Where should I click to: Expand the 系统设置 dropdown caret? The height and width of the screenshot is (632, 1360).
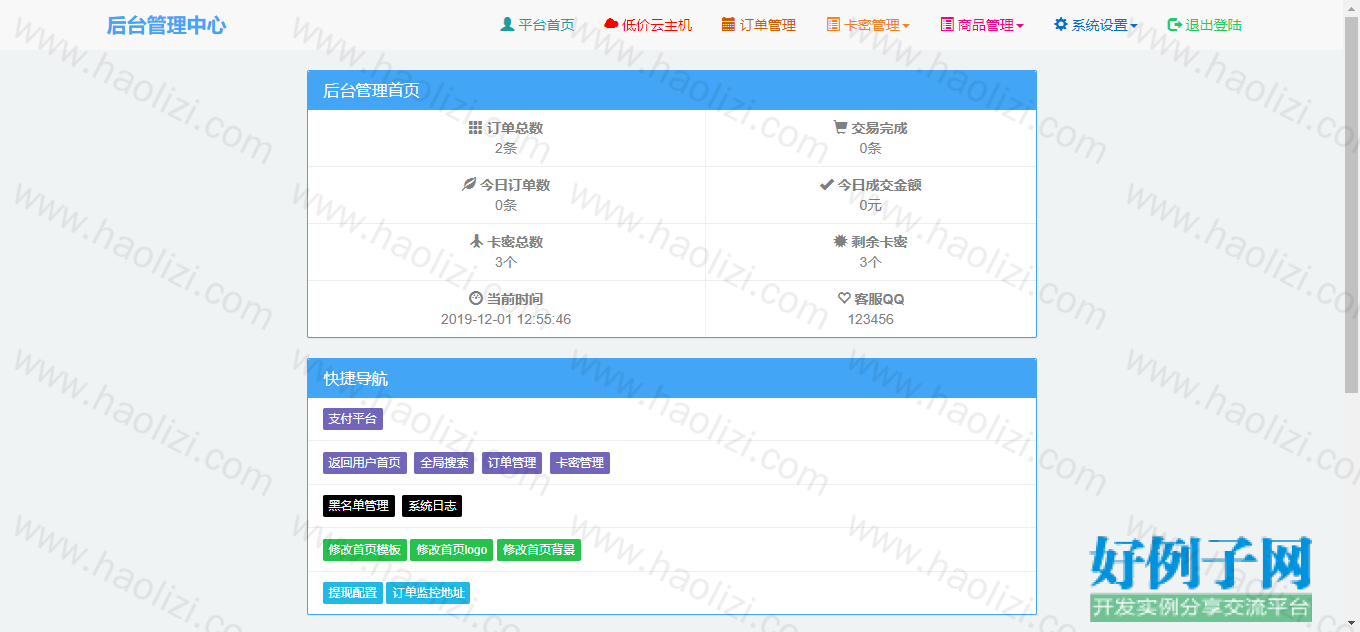tap(1133, 26)
